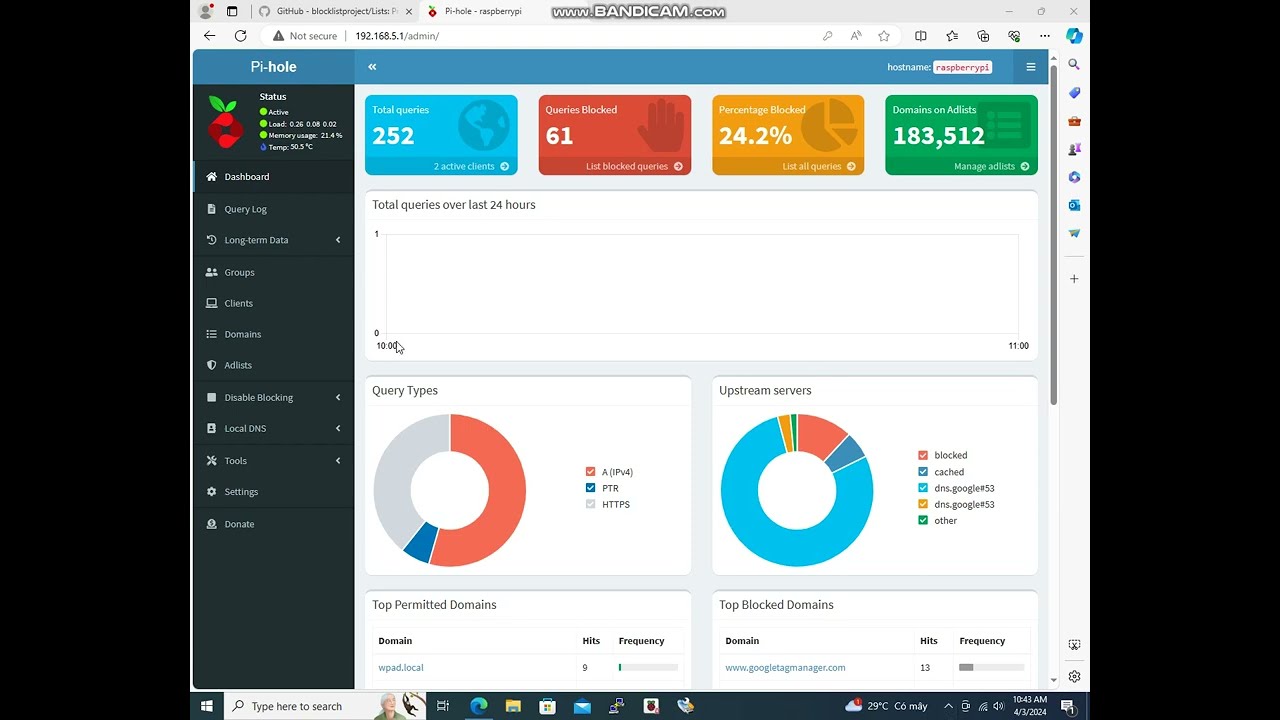Open the Domains management page

273,334
